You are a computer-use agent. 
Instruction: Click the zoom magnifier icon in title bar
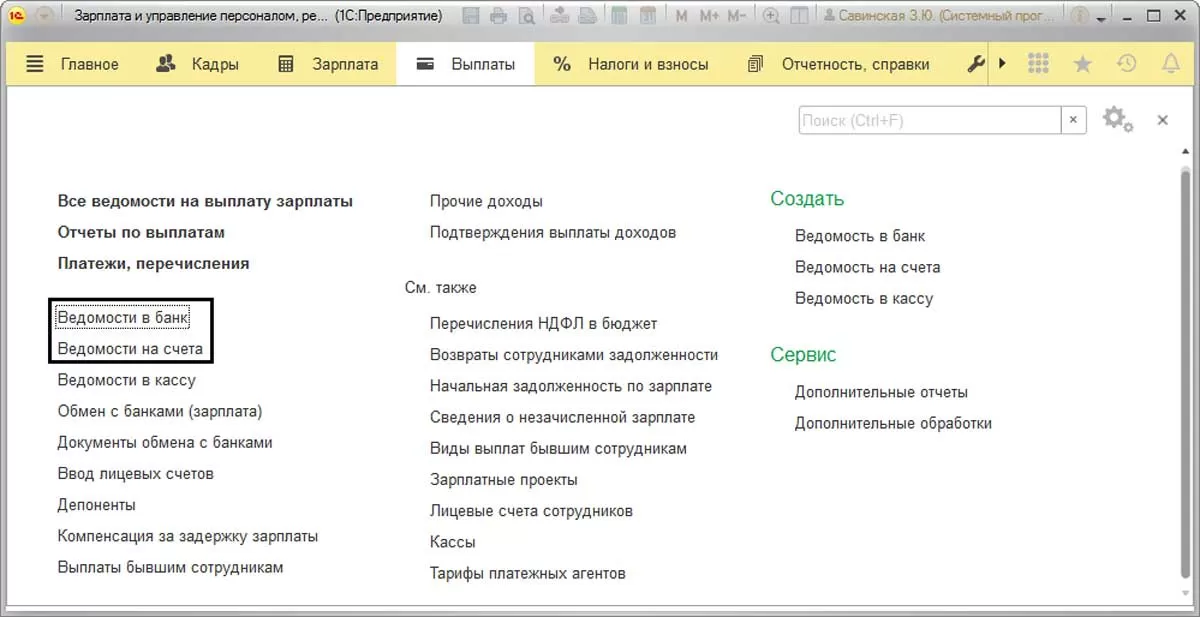pos(770,17)
